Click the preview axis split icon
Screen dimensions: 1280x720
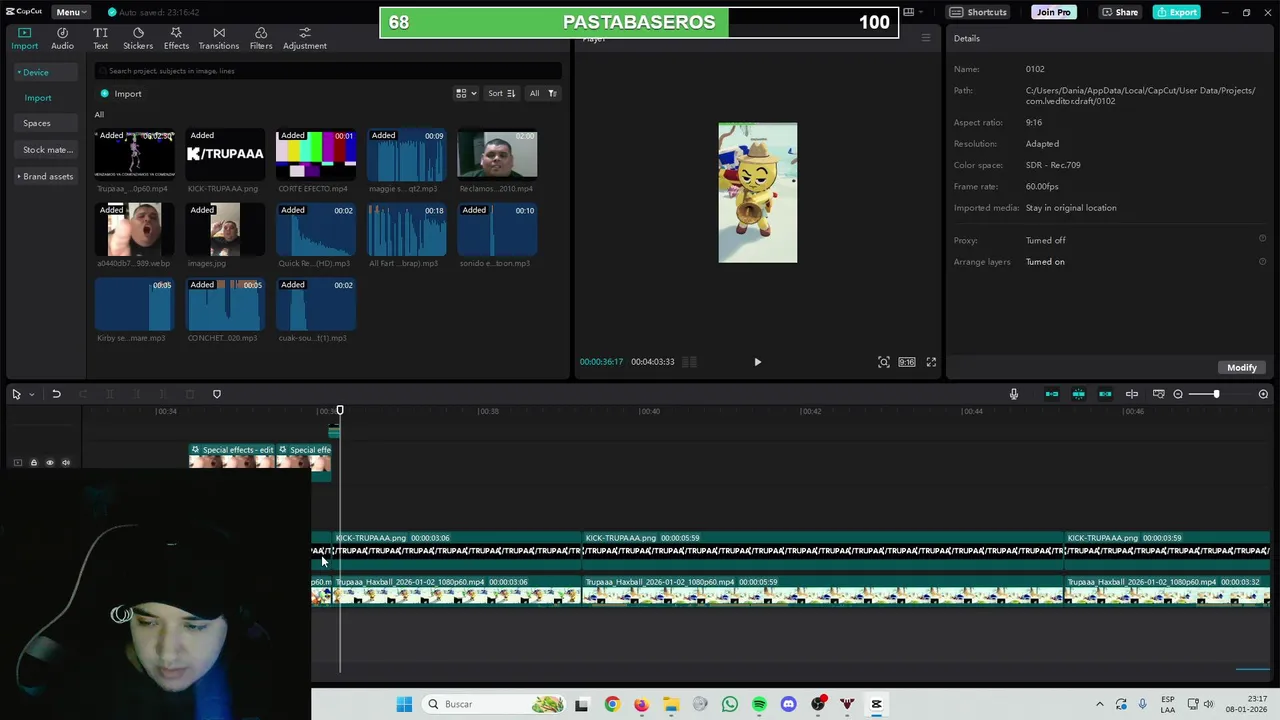(1132, 394)
